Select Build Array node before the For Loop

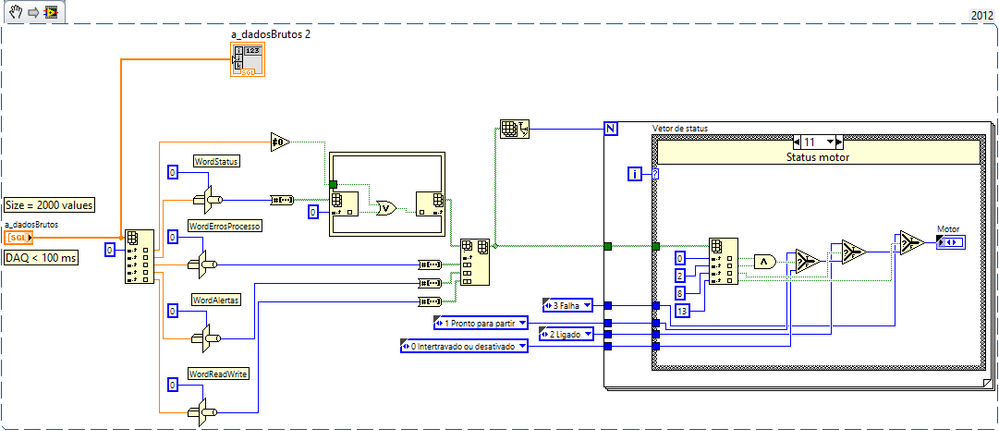point(475,262)
